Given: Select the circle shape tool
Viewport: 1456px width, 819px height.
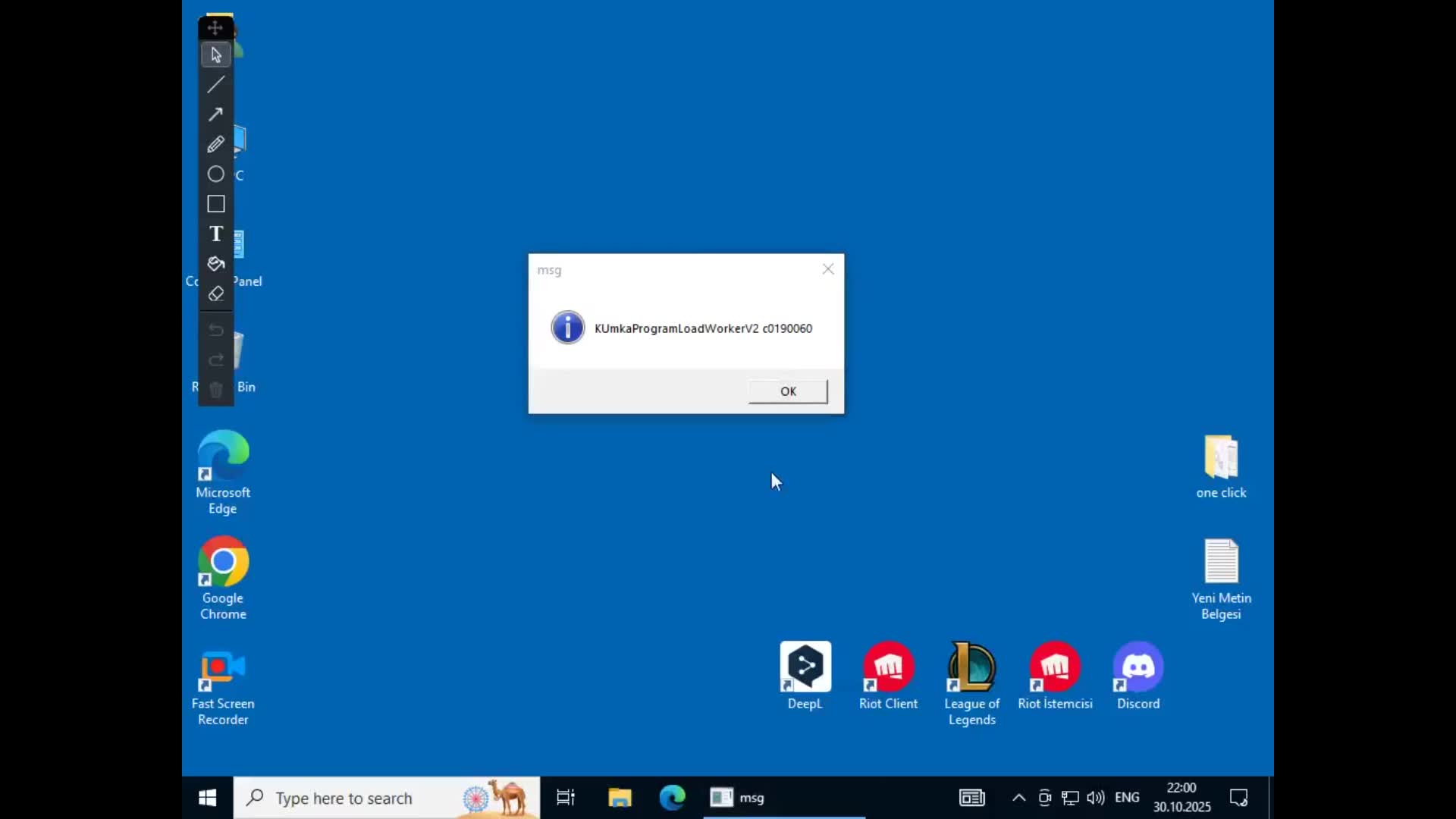Looking at the screenshot, I should point(215,174).
